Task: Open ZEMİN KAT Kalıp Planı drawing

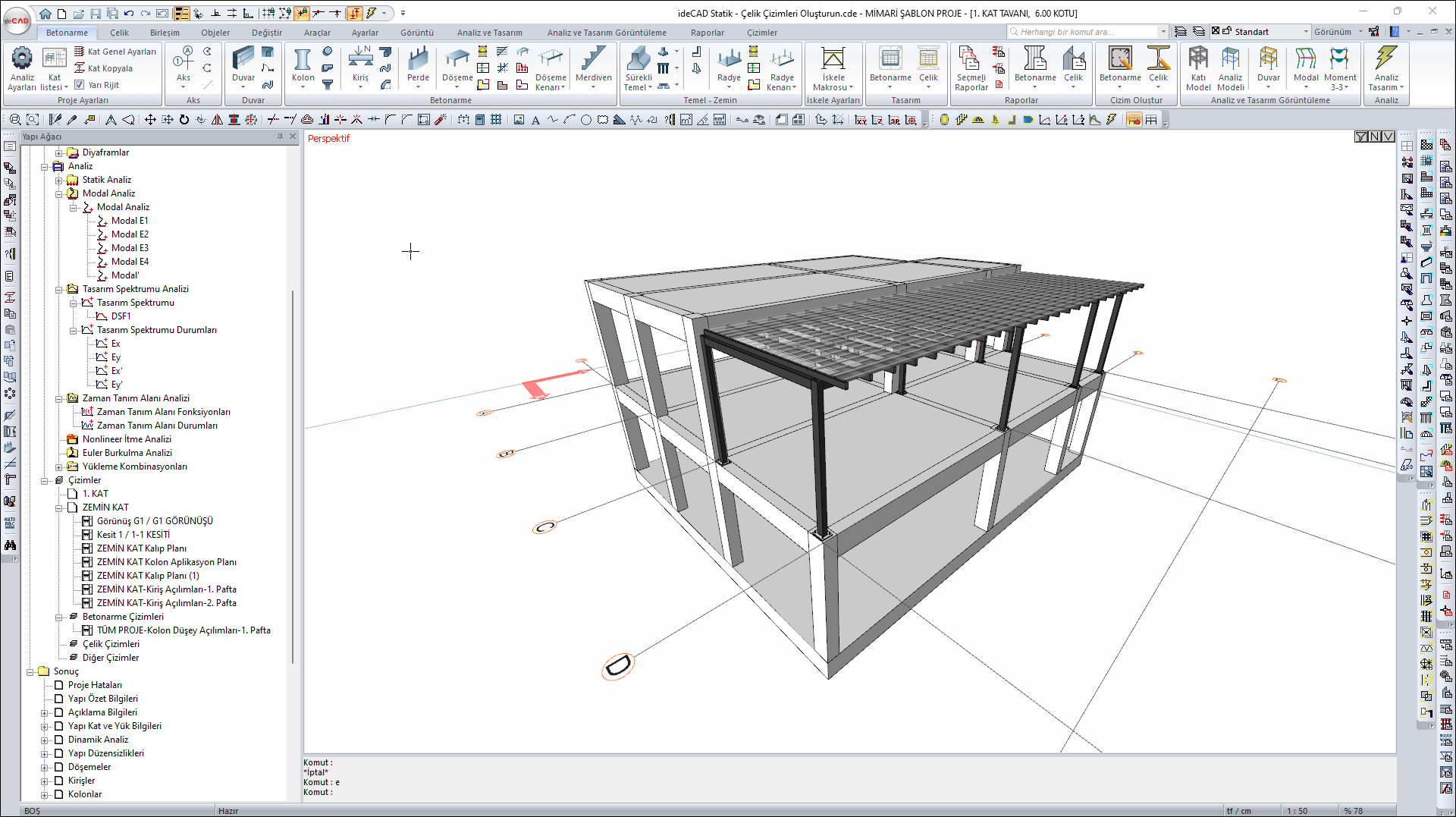Action: click(142, 548)
